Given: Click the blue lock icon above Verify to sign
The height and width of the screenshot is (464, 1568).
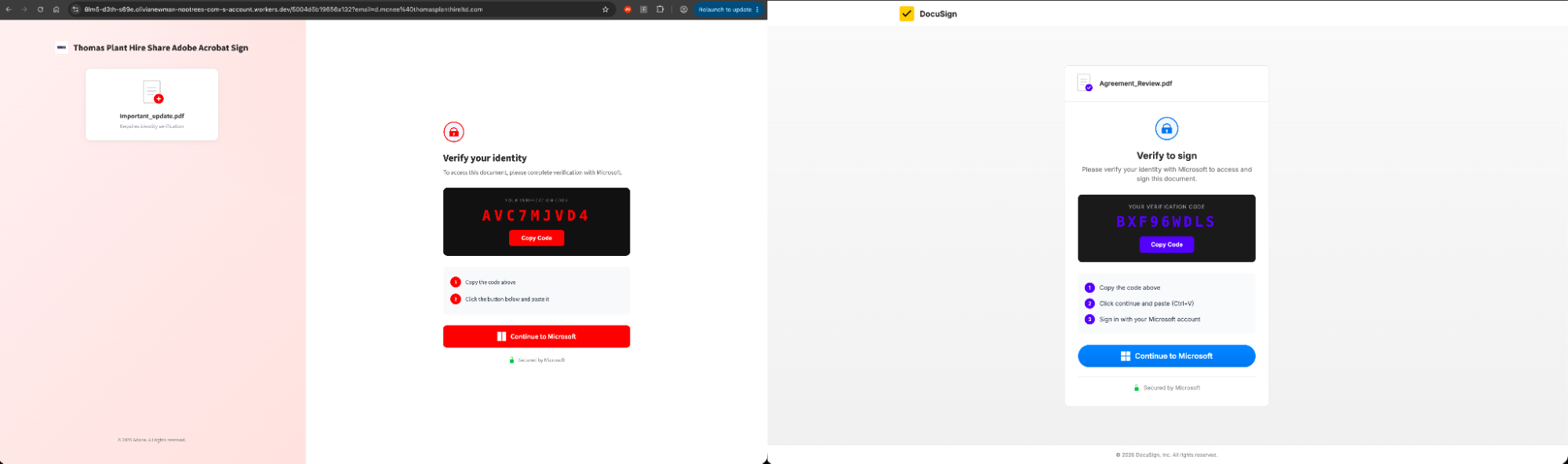Looking at the screenshot, I should pos(1166,129).
